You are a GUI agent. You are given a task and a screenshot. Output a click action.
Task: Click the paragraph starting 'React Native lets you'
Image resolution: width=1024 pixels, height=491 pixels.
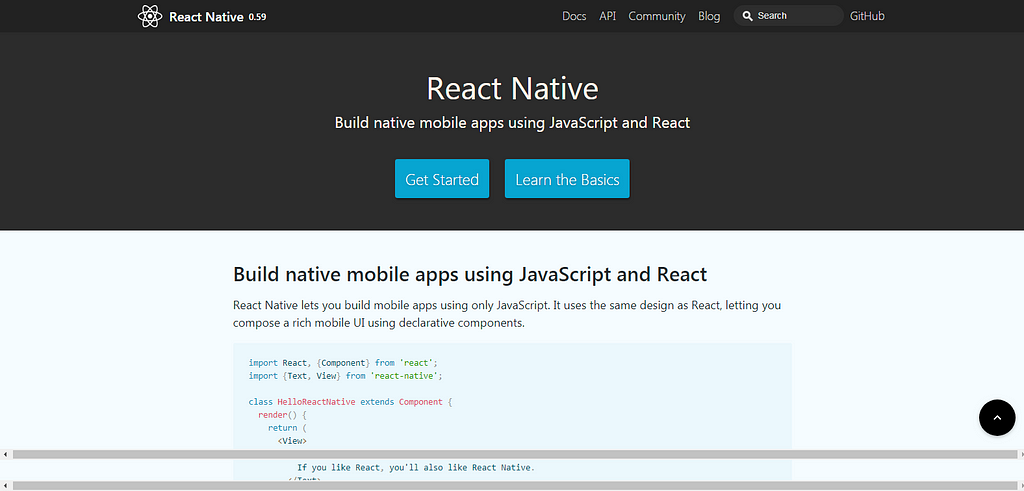tap(507, 314)
